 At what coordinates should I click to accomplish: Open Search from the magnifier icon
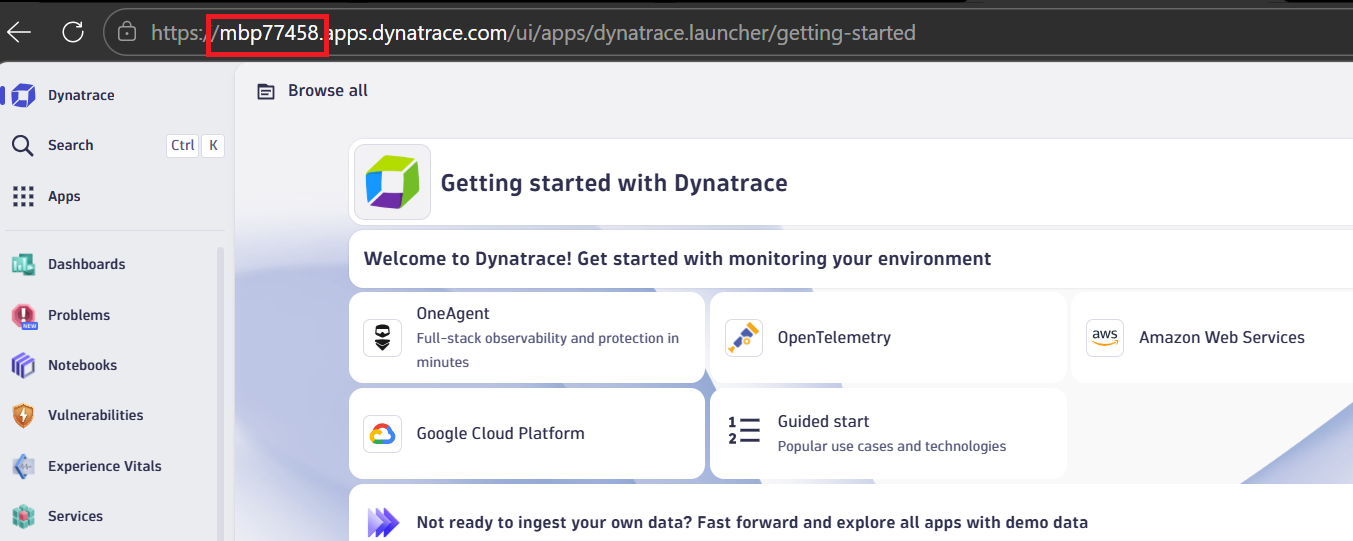[x=23, y=145]
